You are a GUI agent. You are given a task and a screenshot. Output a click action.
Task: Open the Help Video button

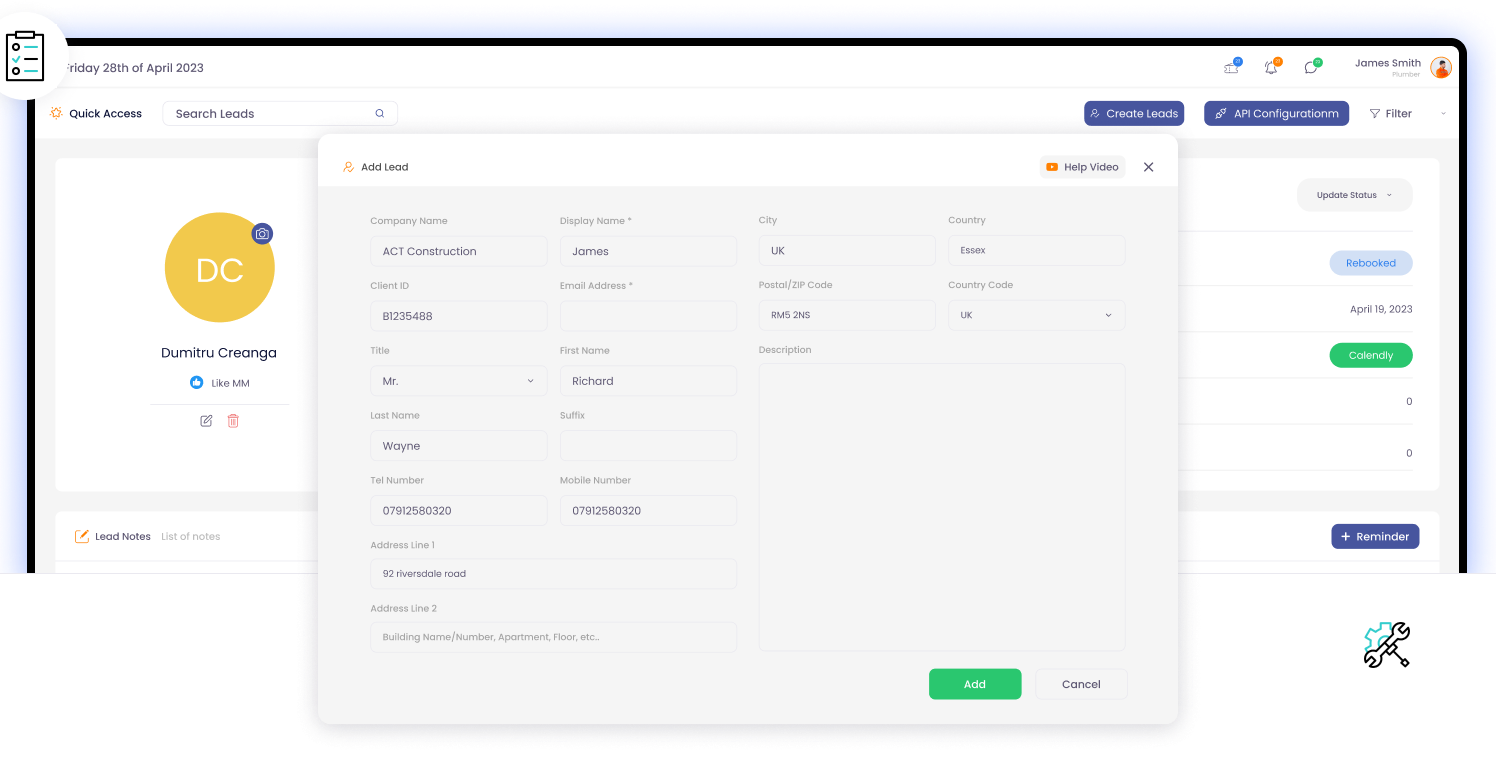(1082, 167)
